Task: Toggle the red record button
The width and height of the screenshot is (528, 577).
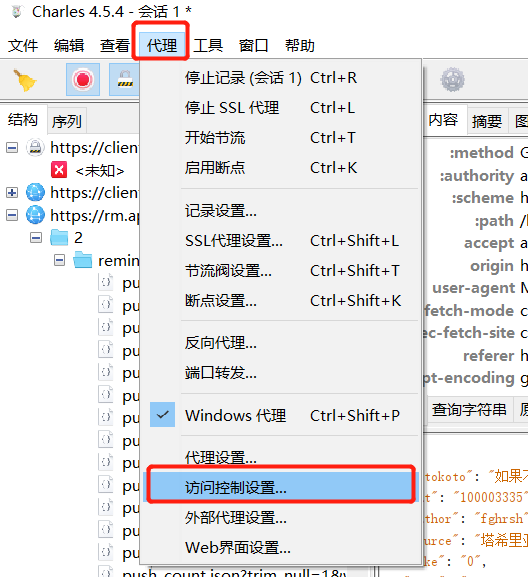Action: (83, 79)
